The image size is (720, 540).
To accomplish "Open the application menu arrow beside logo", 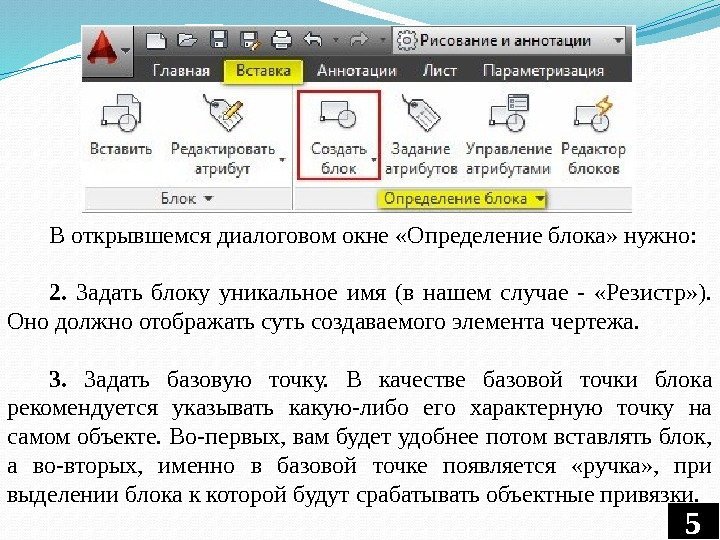I will tap(126, 50).
